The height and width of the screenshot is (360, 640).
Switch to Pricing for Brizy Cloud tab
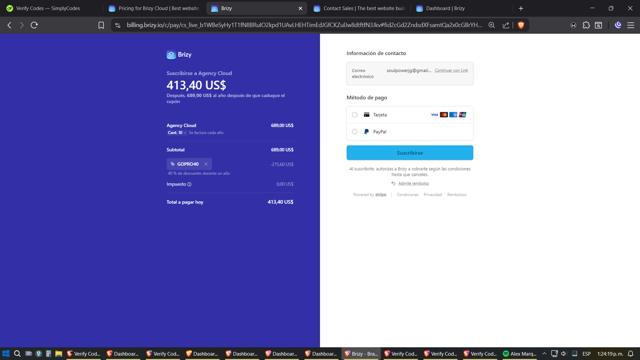(153, 8)
